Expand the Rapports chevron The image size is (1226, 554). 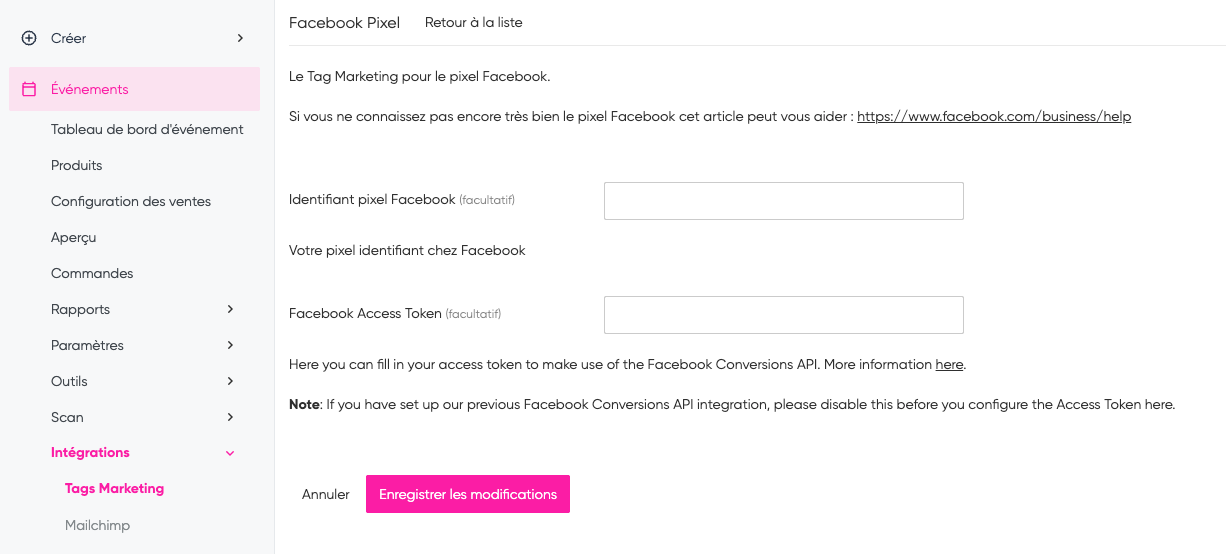pos(230,309)
